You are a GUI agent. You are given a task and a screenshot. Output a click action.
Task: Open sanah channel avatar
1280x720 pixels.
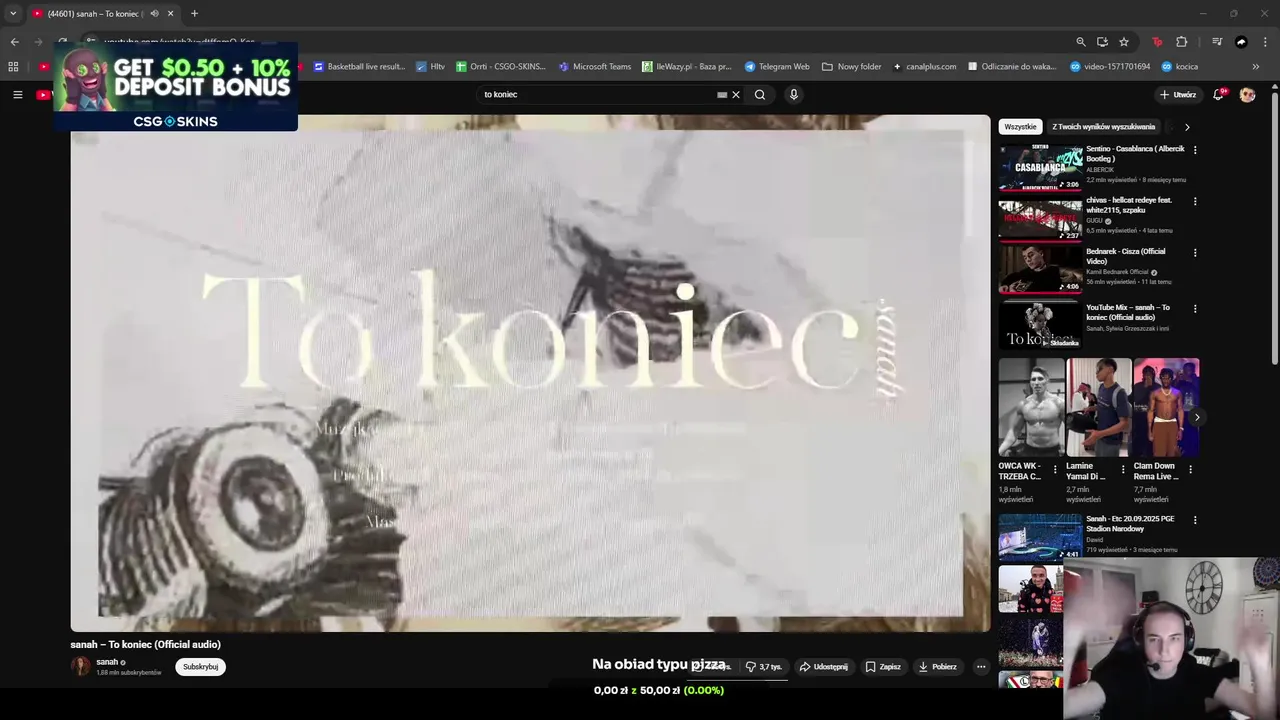(x=80, y=667)
